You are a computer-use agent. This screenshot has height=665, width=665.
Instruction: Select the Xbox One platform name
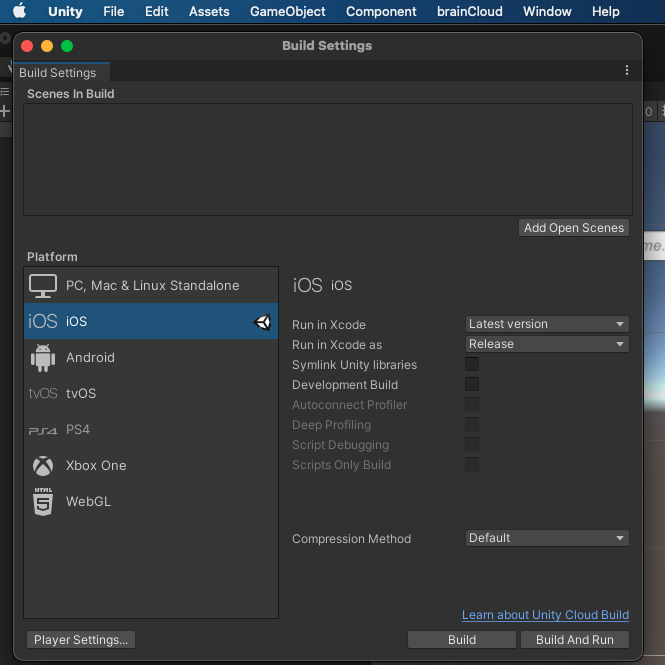[96, 466]
